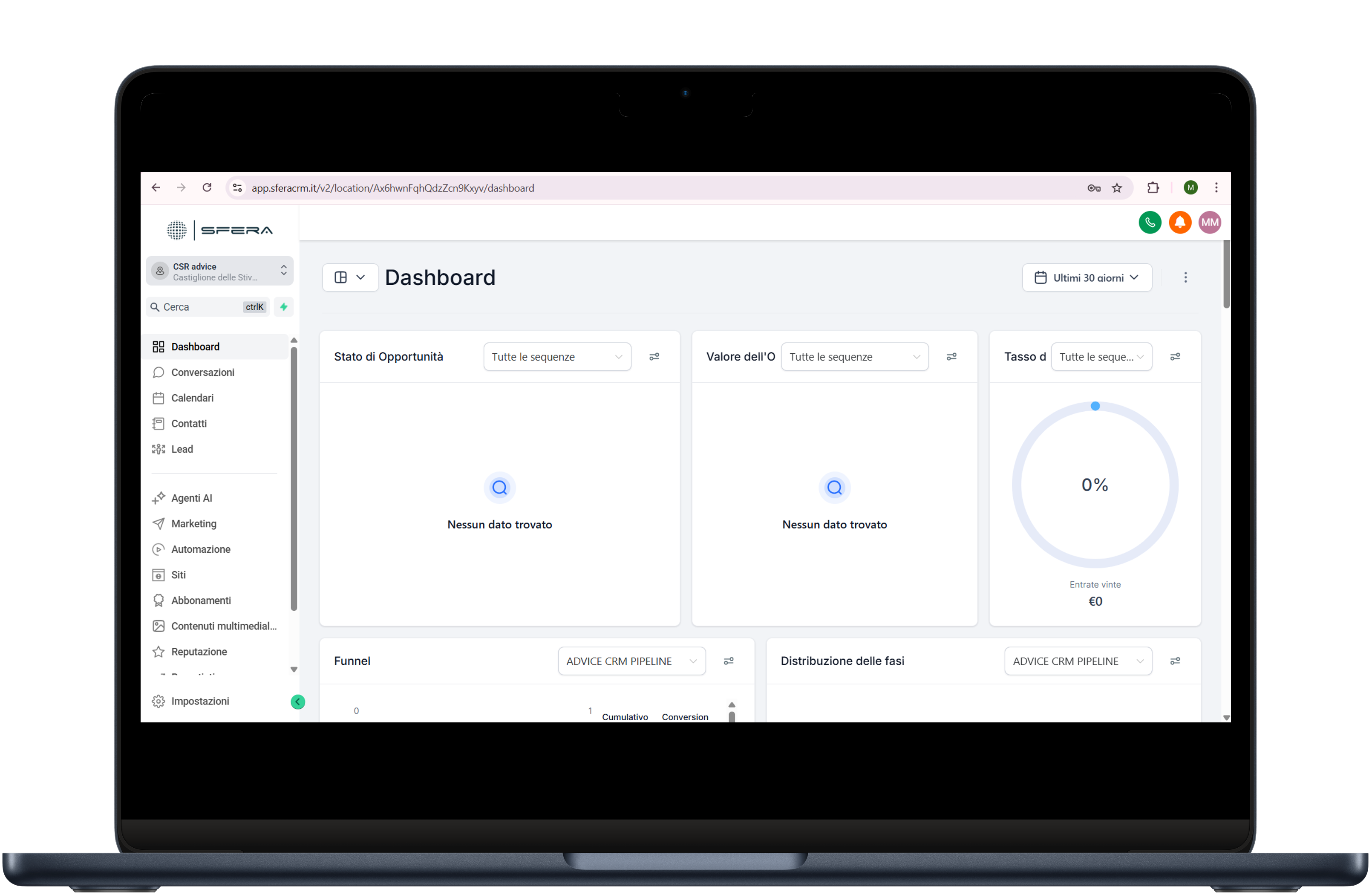Open the Ultimi 30 giorni date range dropdown

[x=1087, y=277]
